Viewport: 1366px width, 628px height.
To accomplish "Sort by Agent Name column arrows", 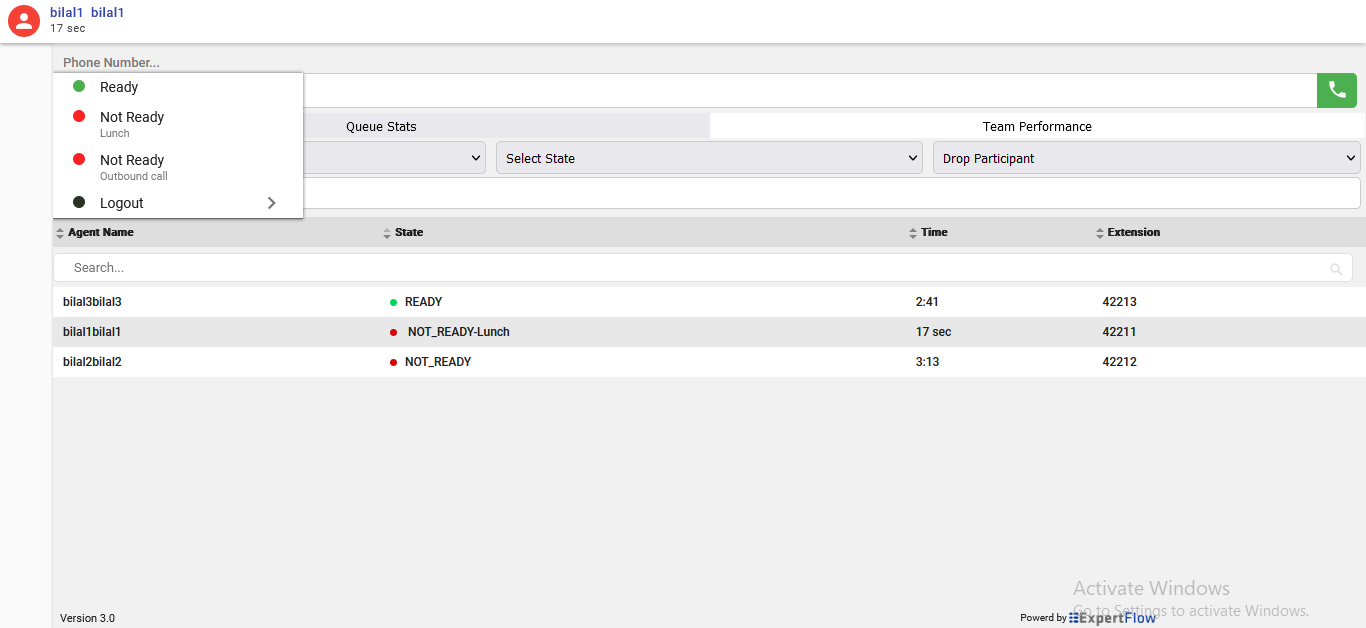I will pyautogui.click(x=60, y=233).
